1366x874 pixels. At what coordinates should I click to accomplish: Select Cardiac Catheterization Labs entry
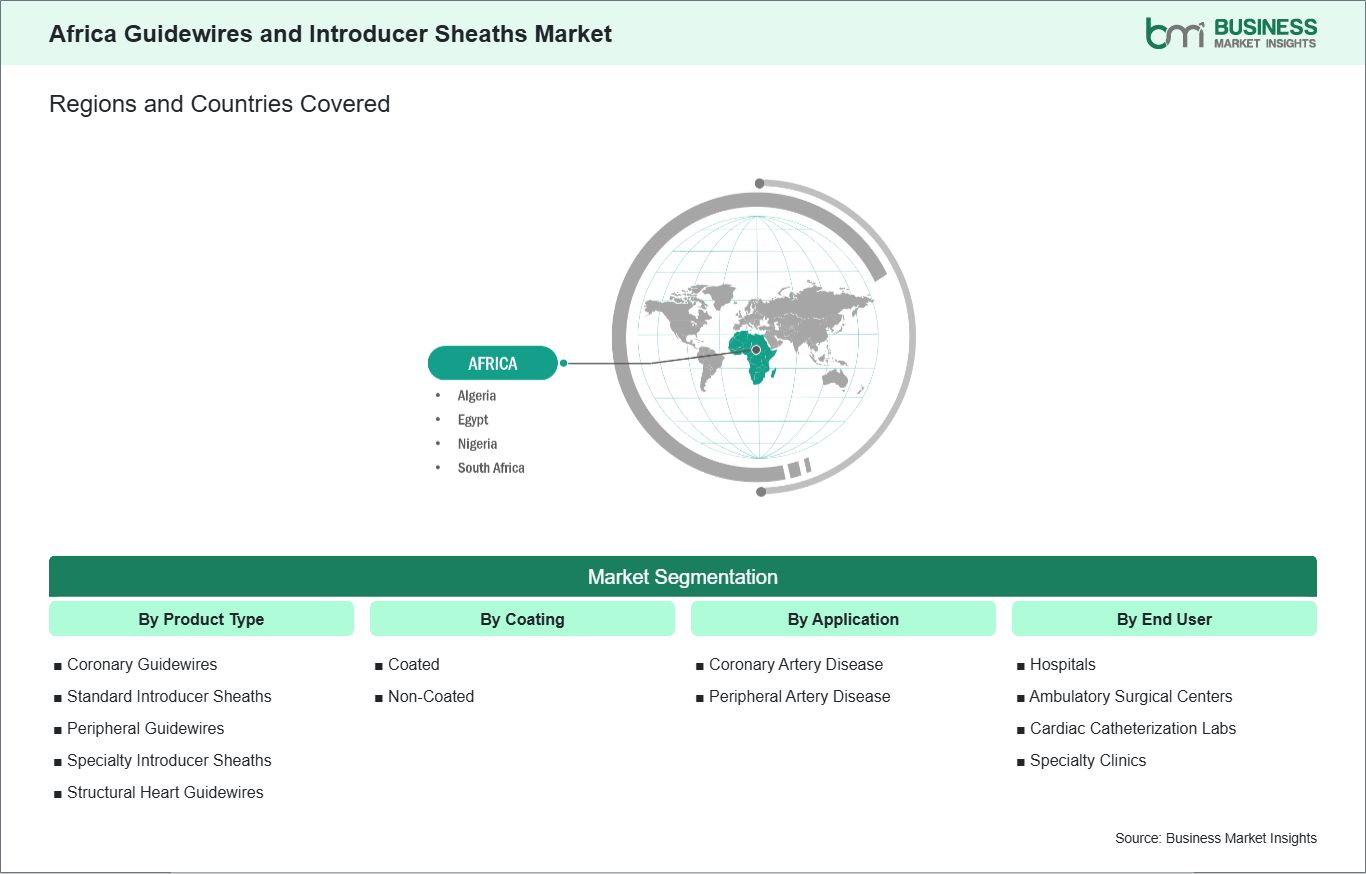point(1133,729)
